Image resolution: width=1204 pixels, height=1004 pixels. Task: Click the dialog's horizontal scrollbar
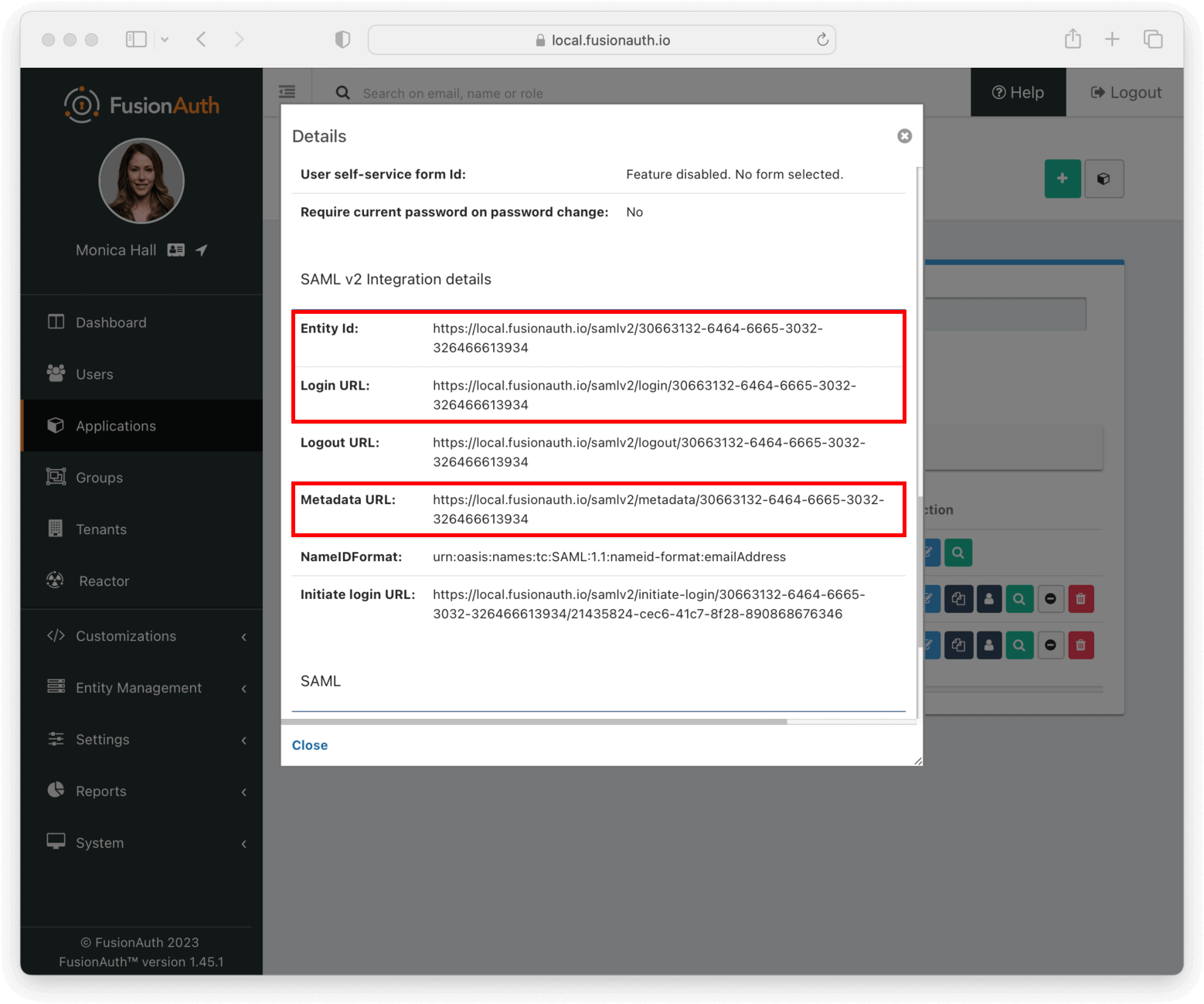pyautogui.click(x=534, y=721)
